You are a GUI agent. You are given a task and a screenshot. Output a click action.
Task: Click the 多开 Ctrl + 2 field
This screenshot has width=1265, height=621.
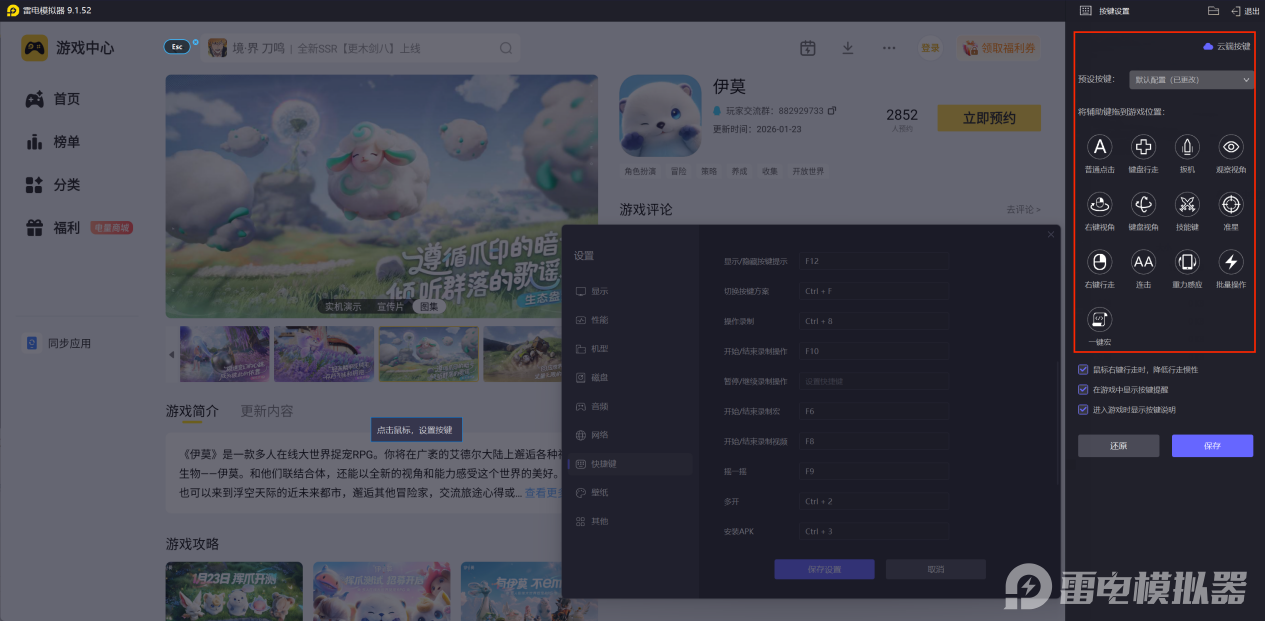[x=873, y=501]
